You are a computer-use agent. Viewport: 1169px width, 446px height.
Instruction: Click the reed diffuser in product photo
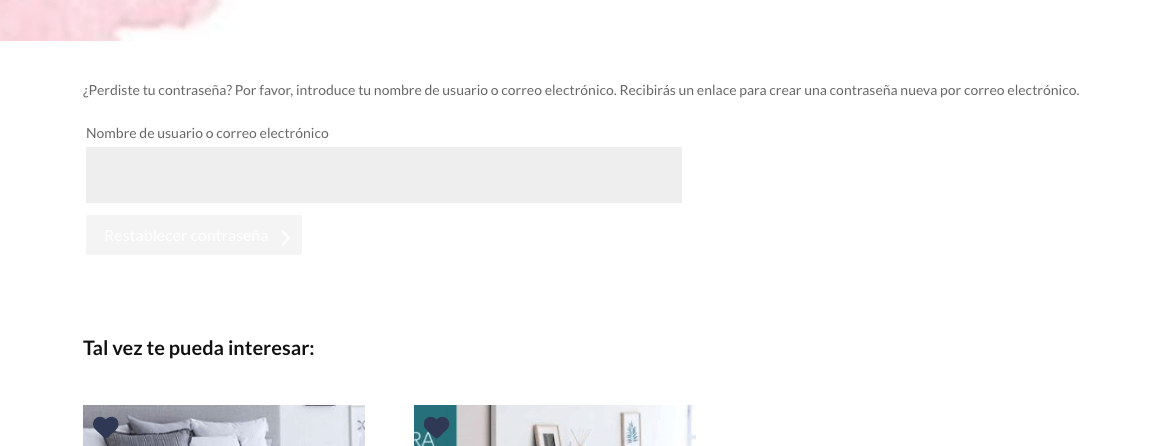(581, 437)
